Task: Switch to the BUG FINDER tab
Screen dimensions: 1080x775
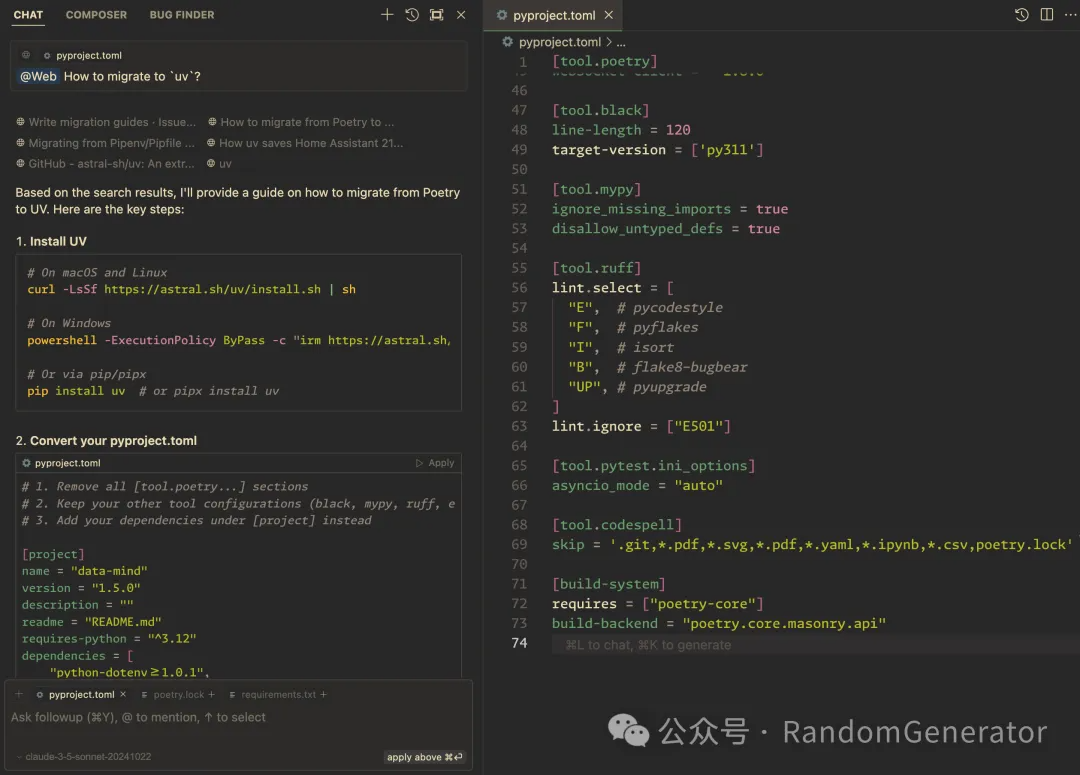Action: point(182,14)
